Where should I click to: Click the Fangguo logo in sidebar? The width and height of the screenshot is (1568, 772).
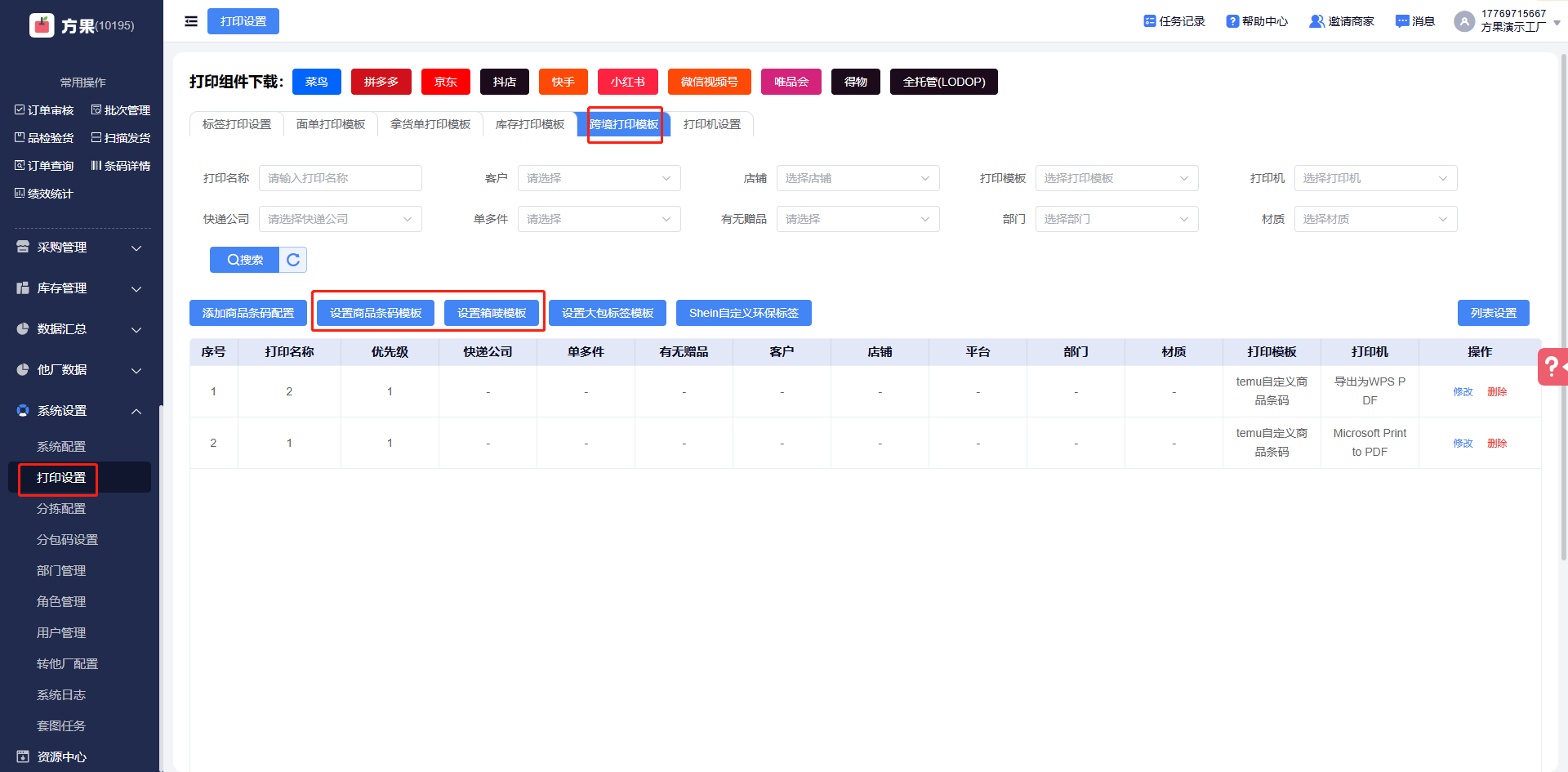42,25
